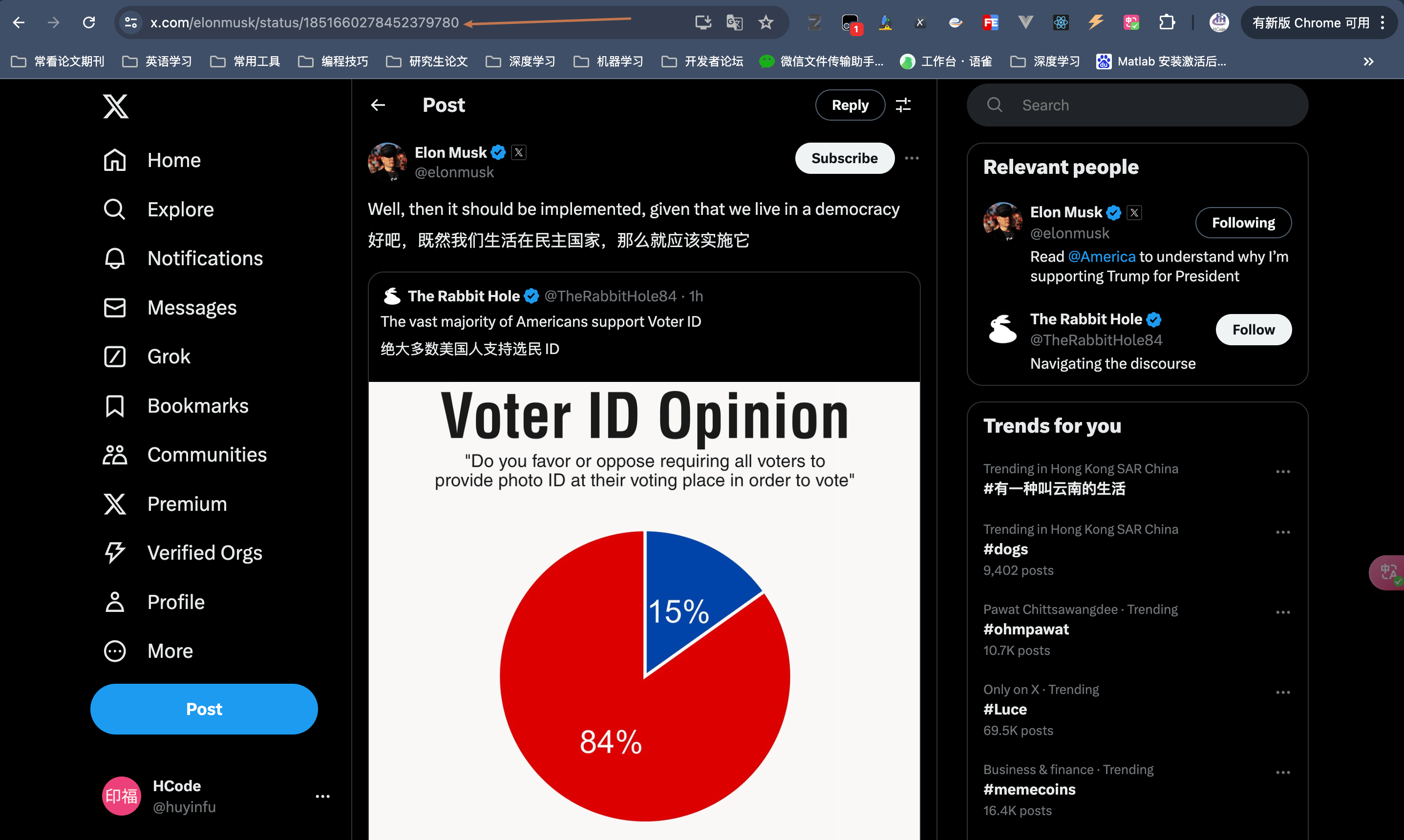Open Chrome extensions puzzle icon
The height and width of the screenshot is (840, 1404).
click(1166, 22)
